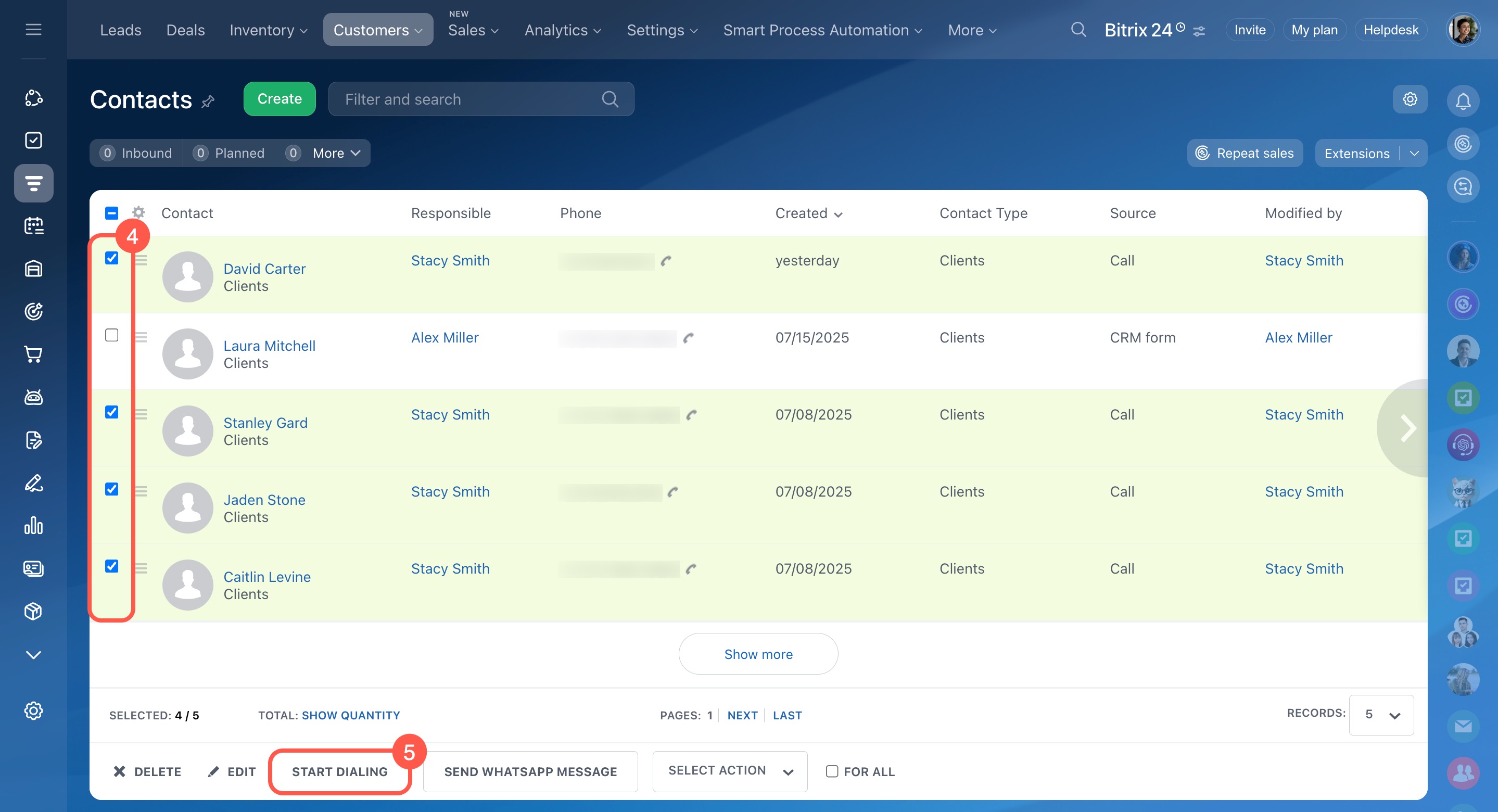
Task: Click the Filter and search field
Action: coord(471,99)
